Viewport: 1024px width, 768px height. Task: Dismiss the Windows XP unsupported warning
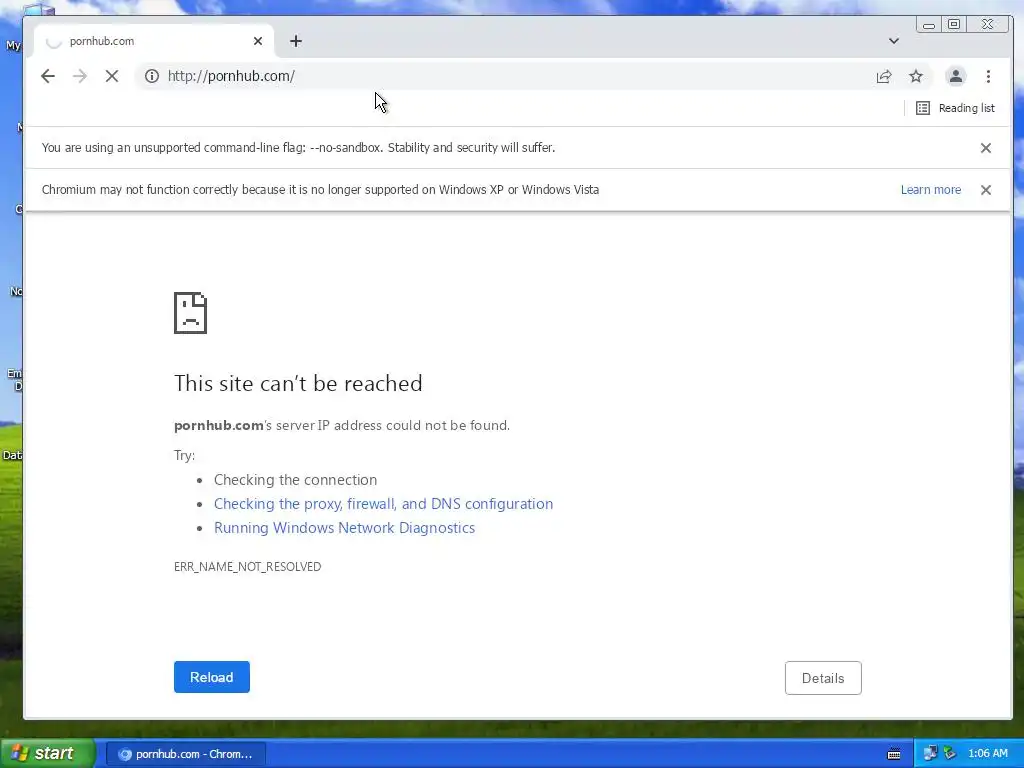[985, 190]
